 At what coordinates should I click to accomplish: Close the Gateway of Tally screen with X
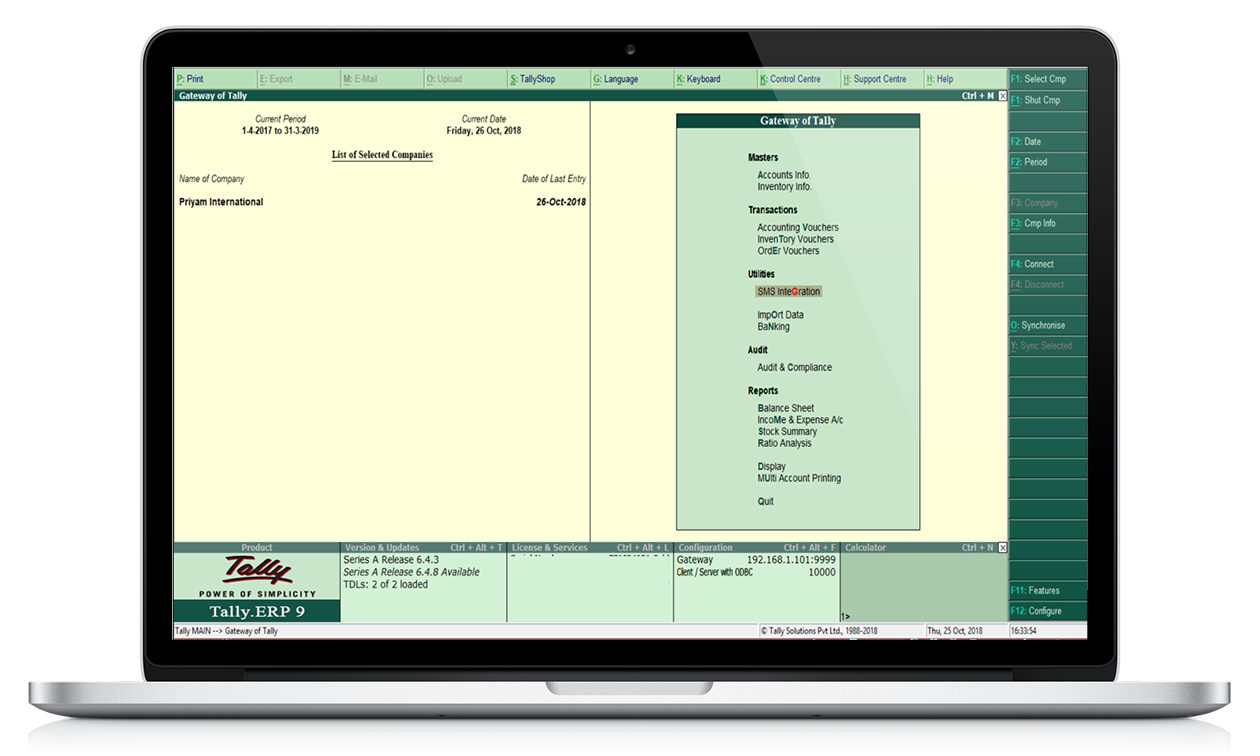coord(1003,96)
